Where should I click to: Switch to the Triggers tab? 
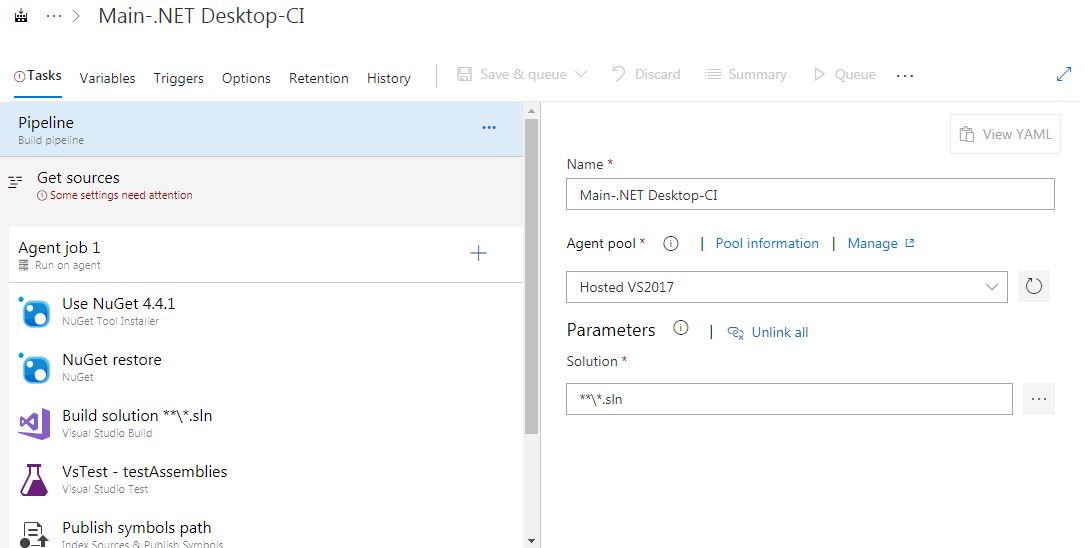[179, 78]
